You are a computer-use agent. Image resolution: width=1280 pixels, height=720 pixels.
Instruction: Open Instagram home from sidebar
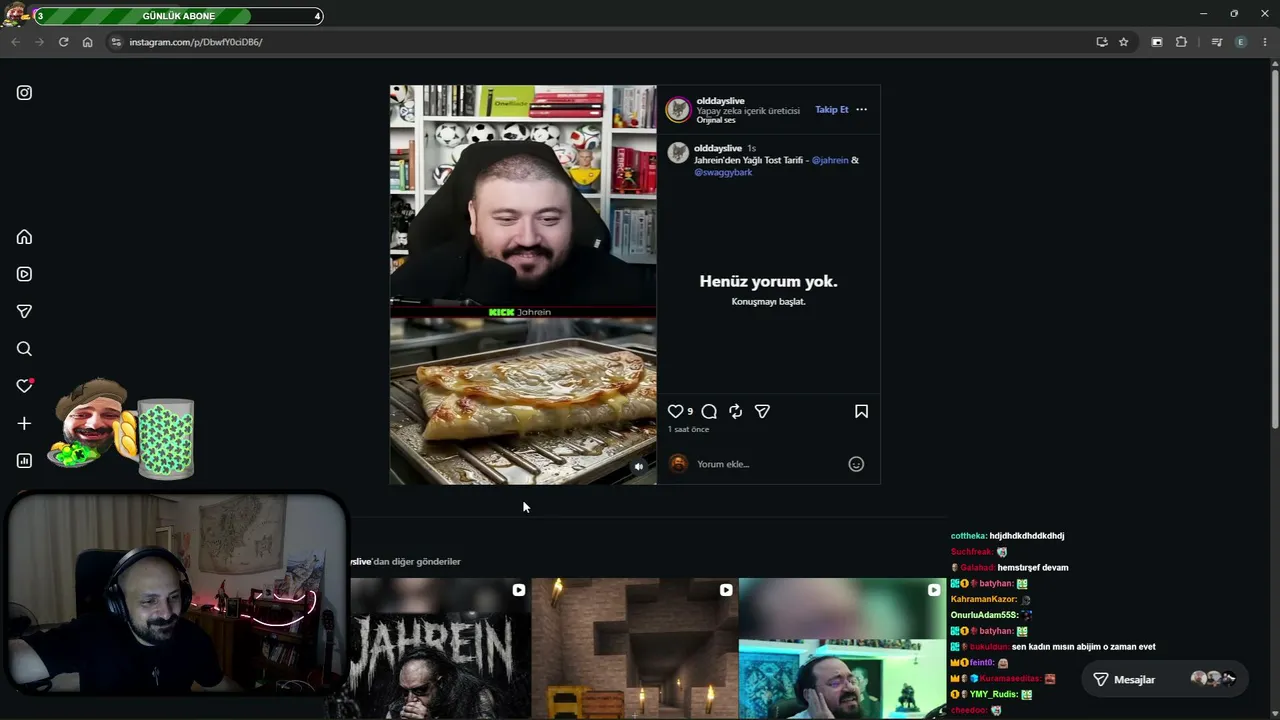pos(24,237)
